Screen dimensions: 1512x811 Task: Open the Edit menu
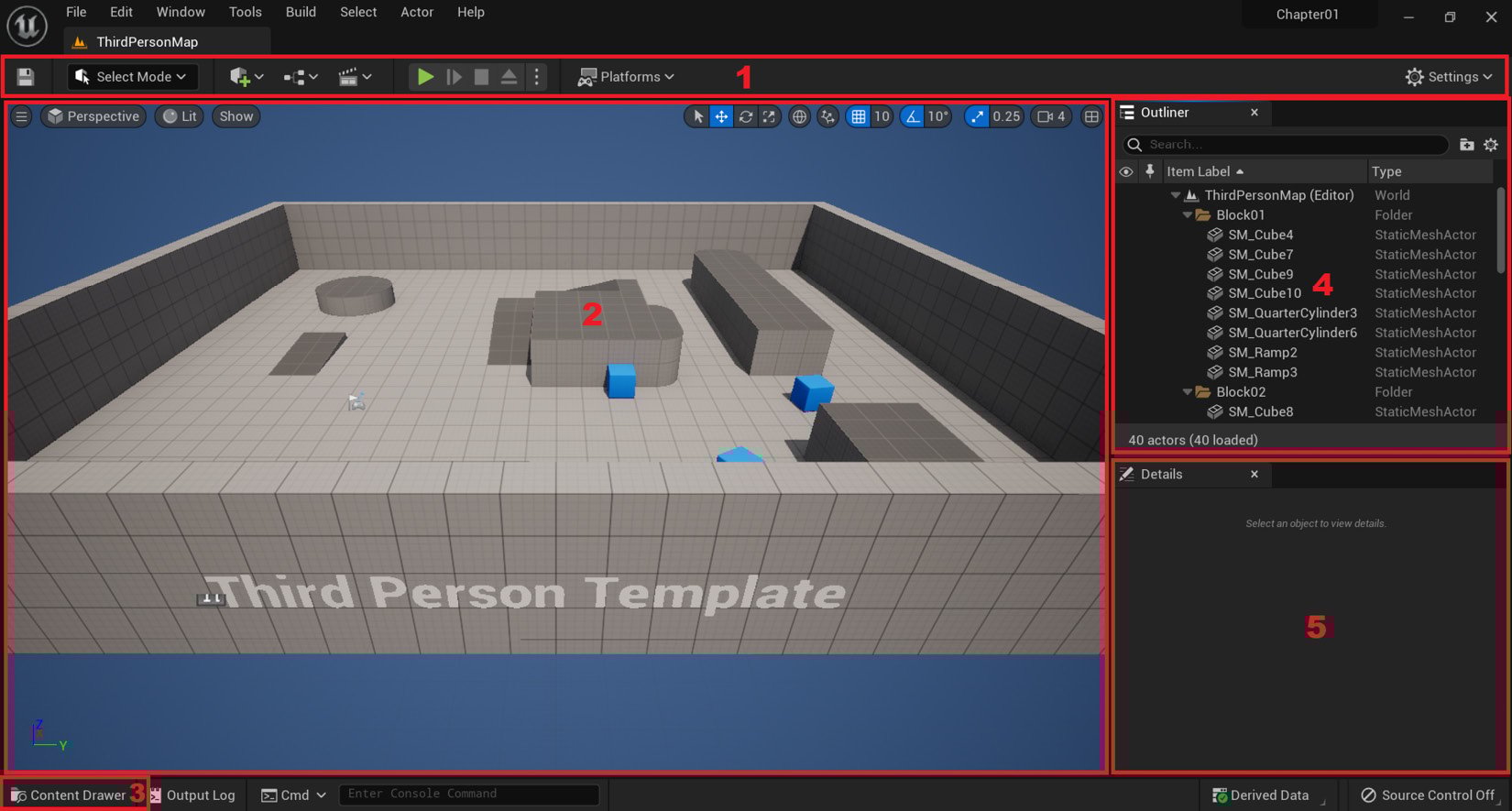click(121, 12)
